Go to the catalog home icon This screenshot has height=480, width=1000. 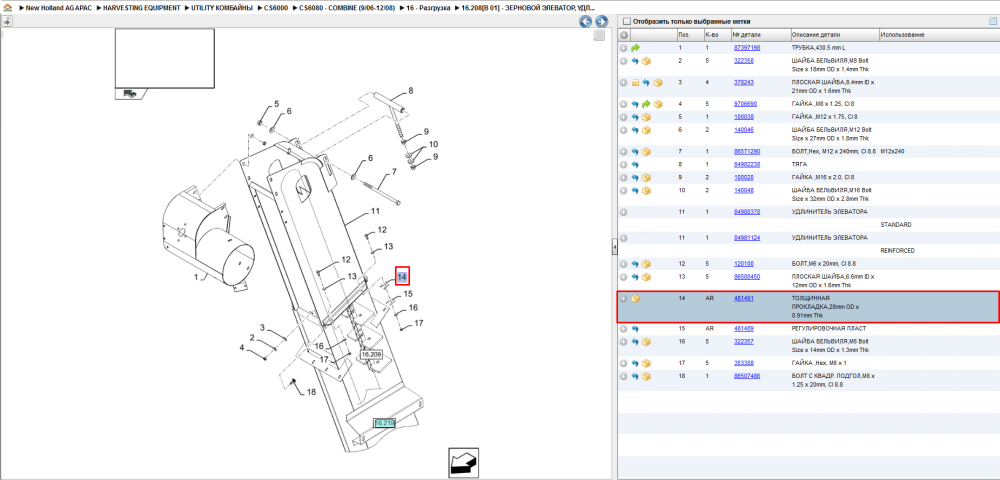point(6,8)
